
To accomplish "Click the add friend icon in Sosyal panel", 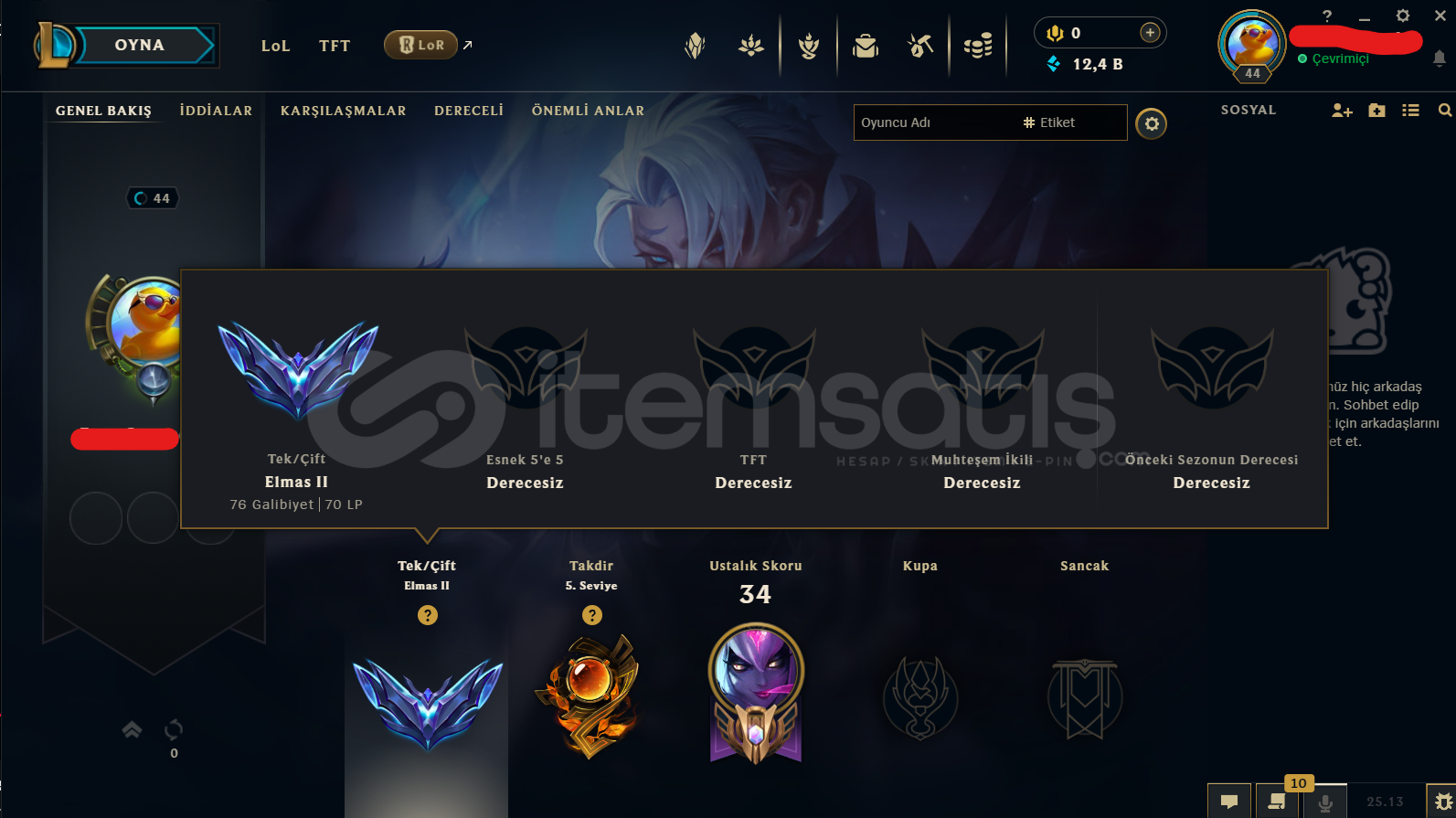I will tap(1342, 111).
